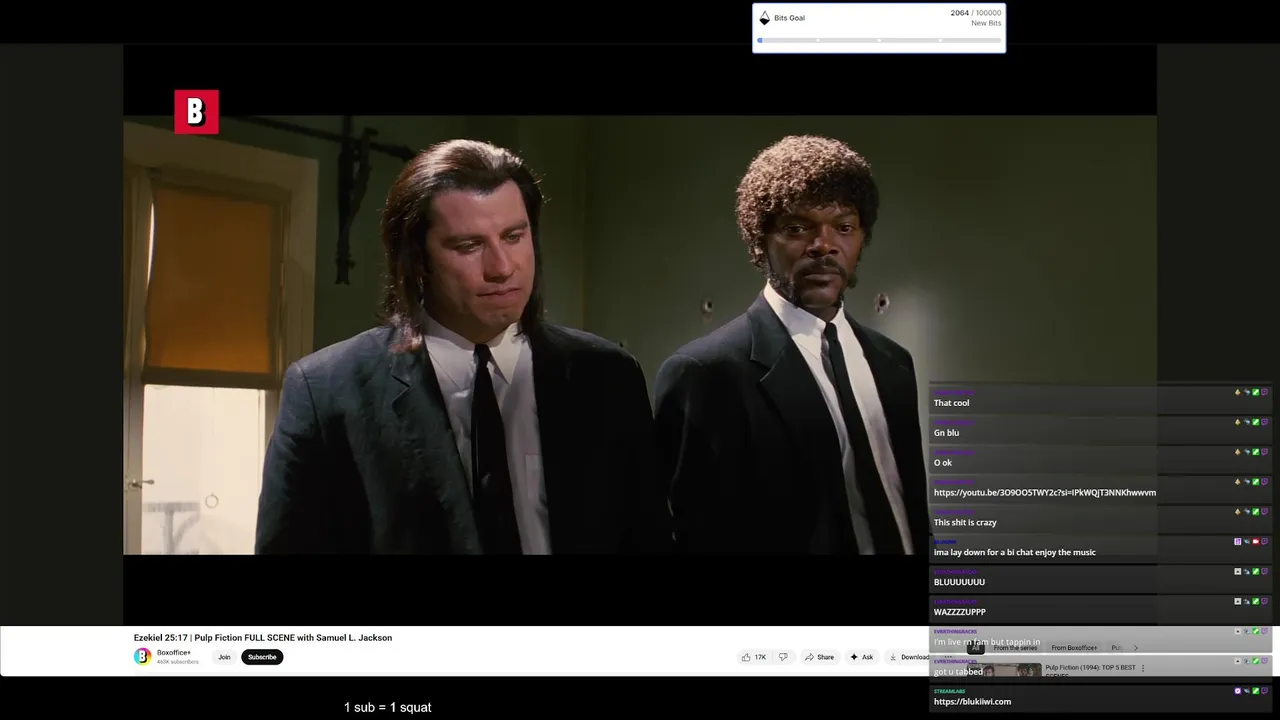
Task: Click the Bits Goal progress bar
Action: pyautogui.click(x=880, y=40)
